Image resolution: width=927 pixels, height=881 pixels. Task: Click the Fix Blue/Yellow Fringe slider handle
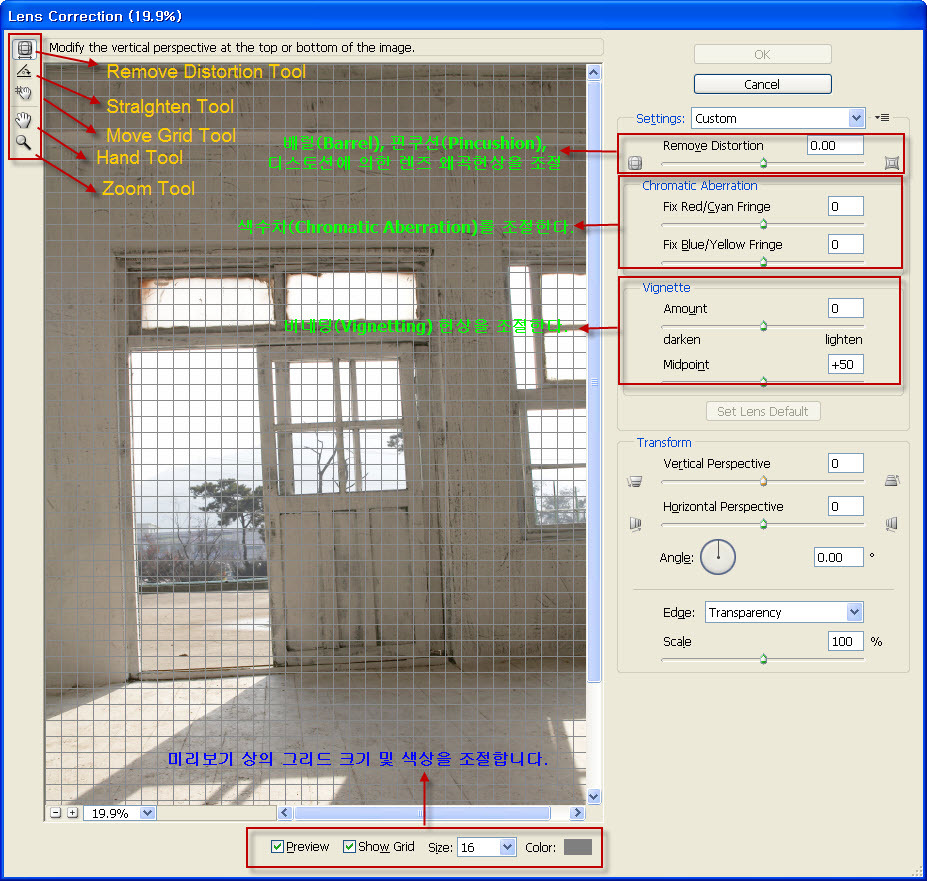(763, 261)
